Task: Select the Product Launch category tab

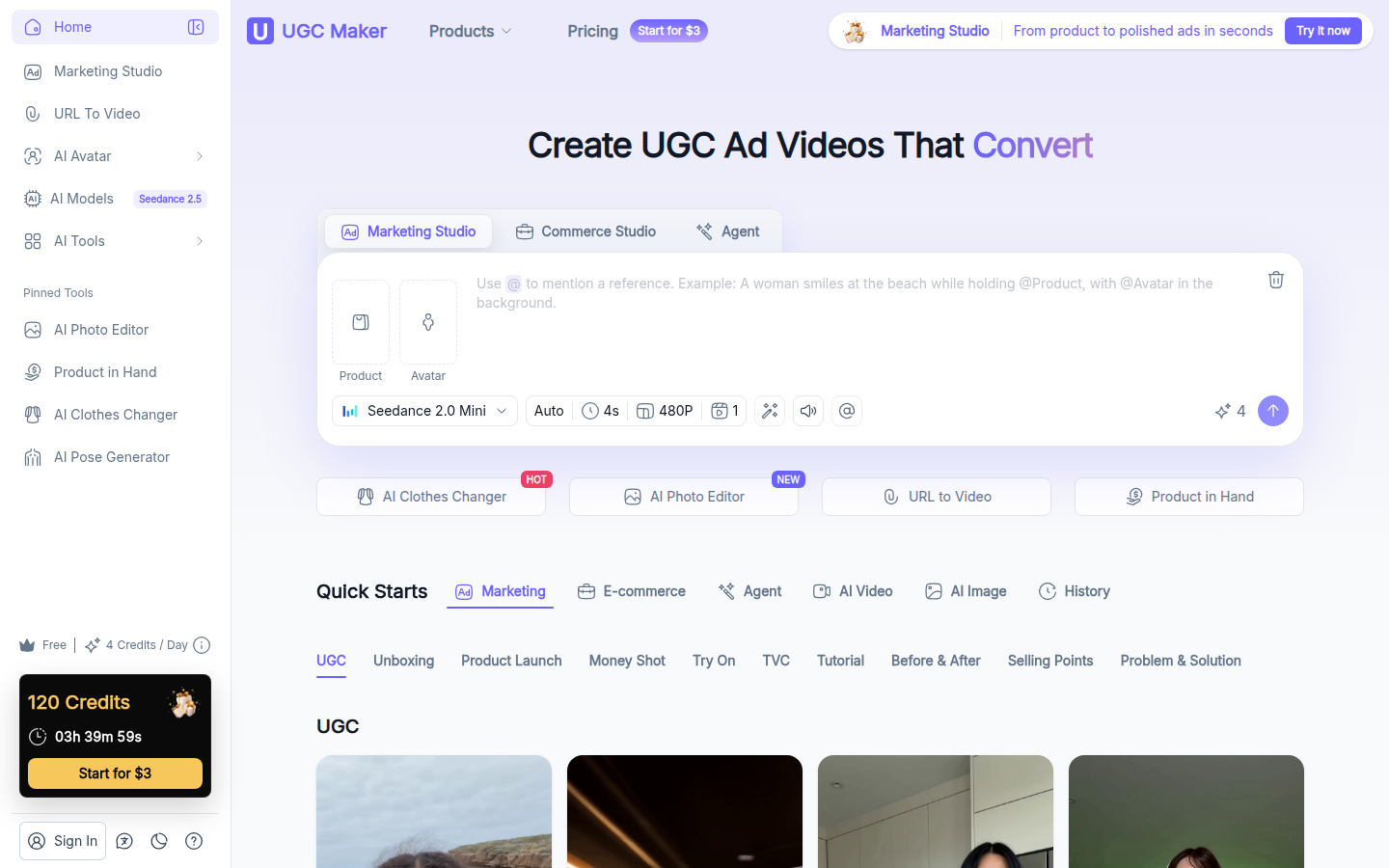Action: [x=511, y=661]
